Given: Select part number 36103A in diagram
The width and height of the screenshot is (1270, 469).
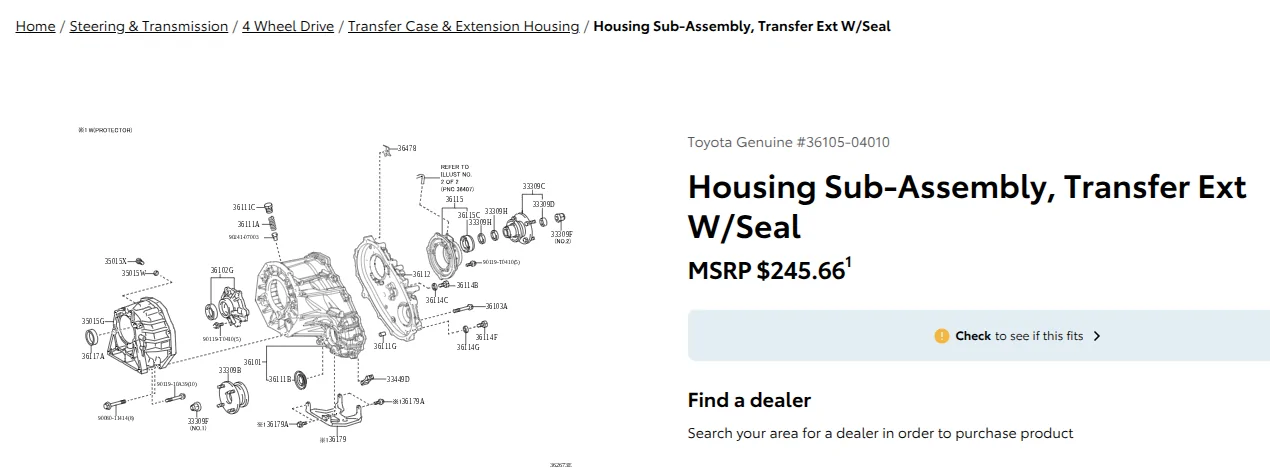Looking at the screenshot, I should point(497,306).
